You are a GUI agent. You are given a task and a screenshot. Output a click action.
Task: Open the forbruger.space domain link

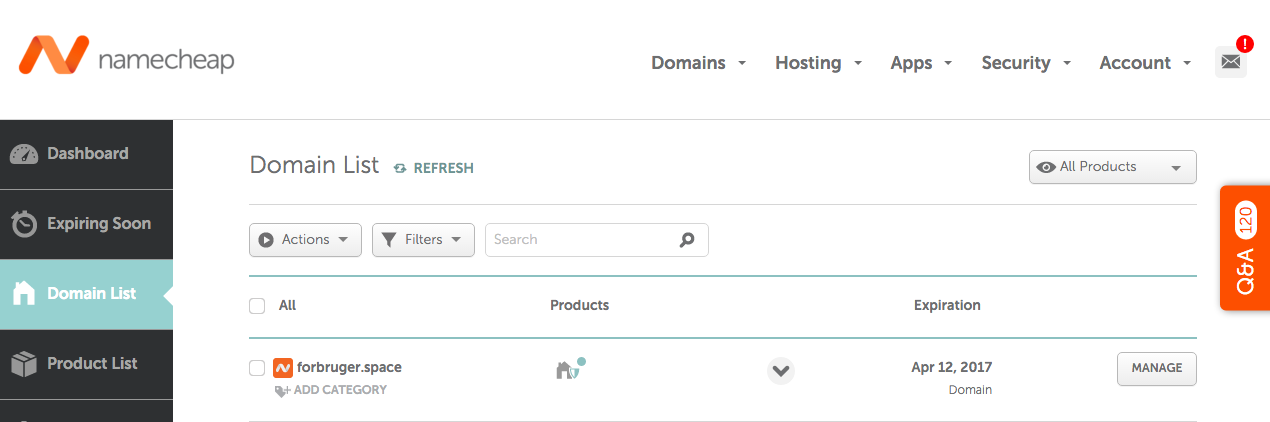pos(349,367)
